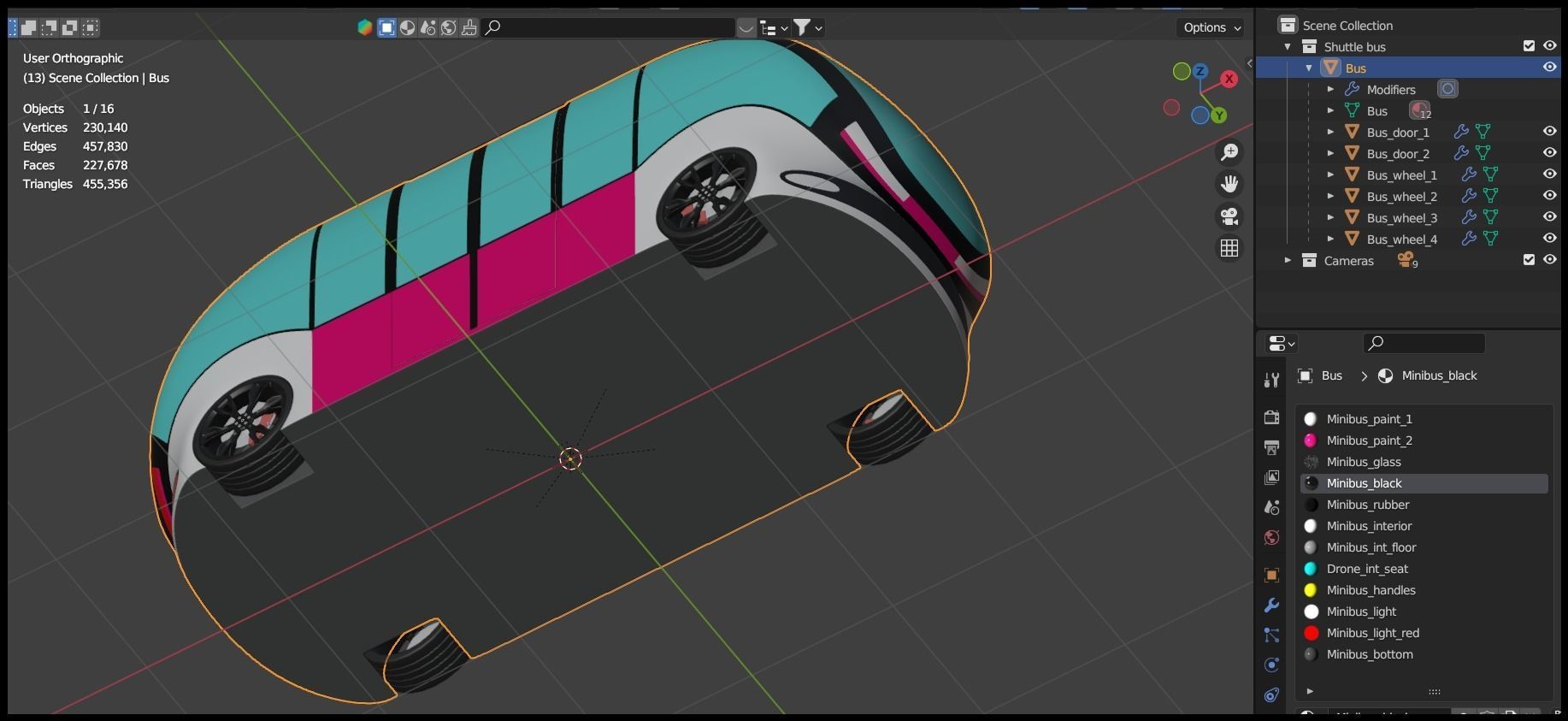Click the materials icon next to Bus mesh

click(x=1419, y=110)
